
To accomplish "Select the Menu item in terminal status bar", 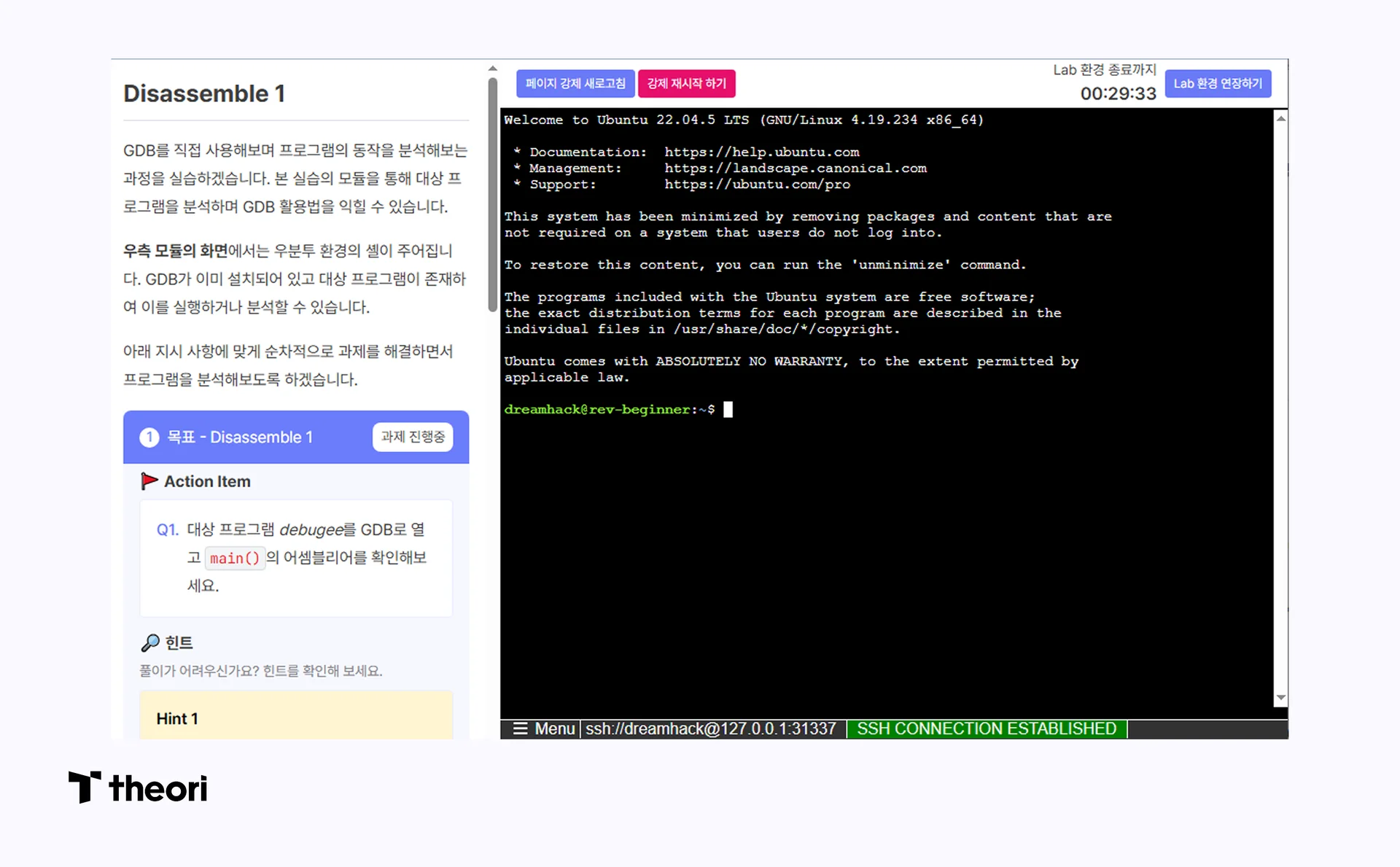I will tap(554, 728).
